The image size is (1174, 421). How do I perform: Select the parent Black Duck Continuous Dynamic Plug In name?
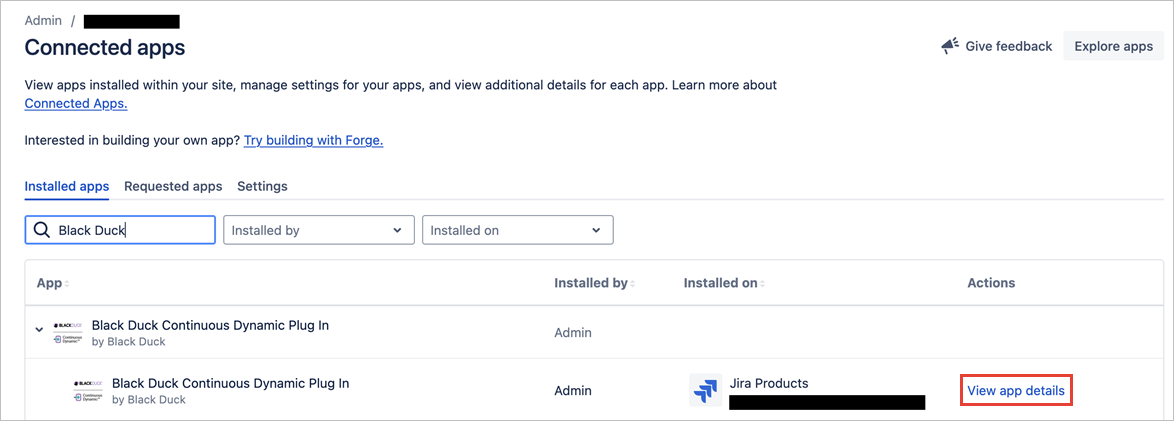coord(210,325)
